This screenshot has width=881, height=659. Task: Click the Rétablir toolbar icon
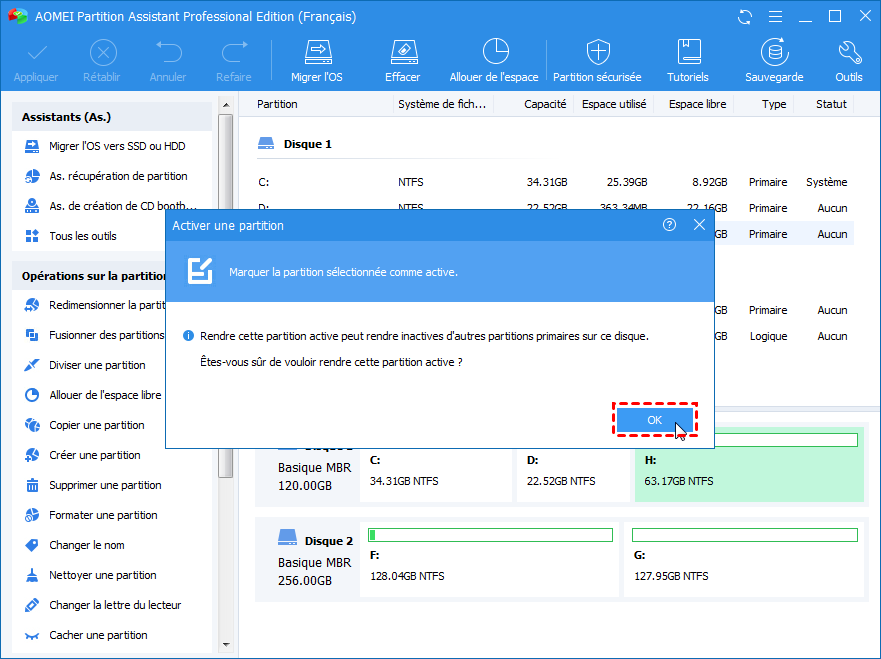(x=103, y=53)
